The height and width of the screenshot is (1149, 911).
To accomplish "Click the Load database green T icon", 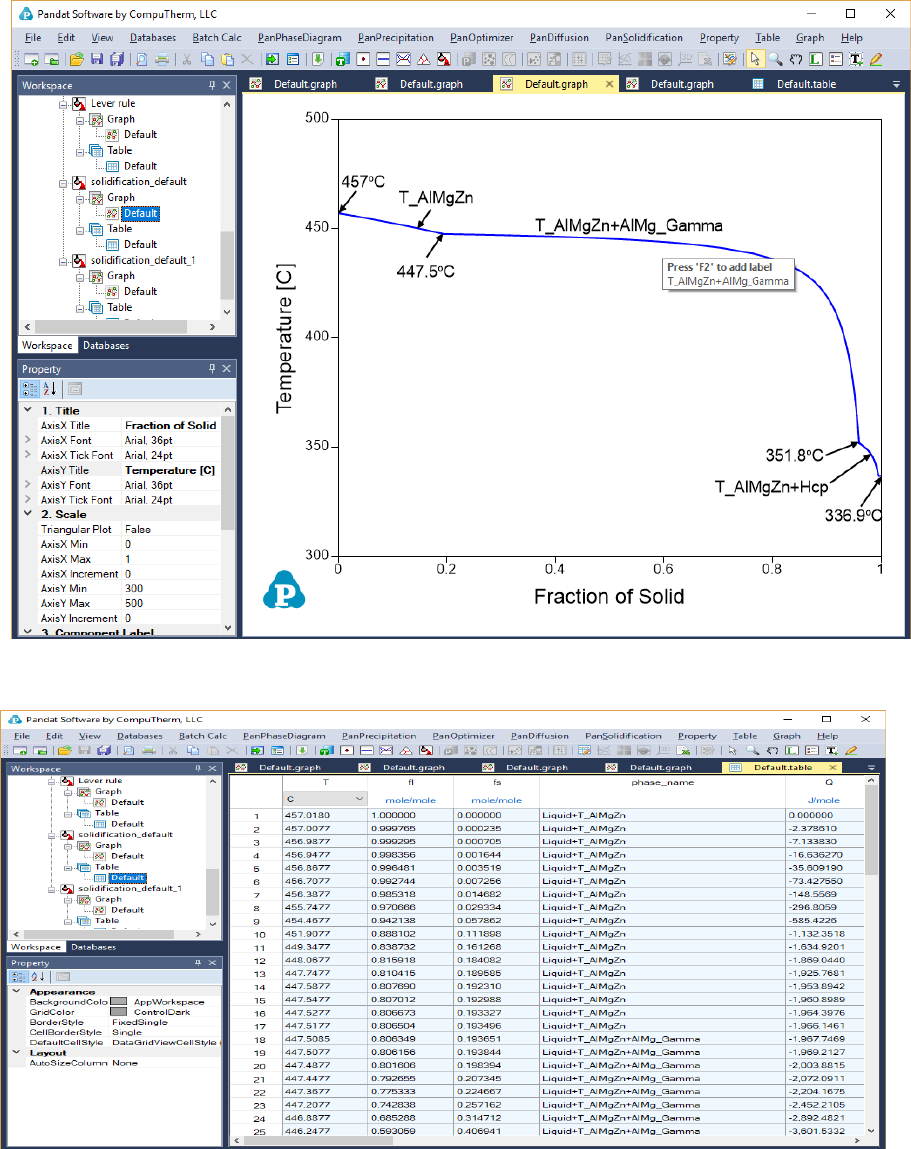I will (343, 59).
